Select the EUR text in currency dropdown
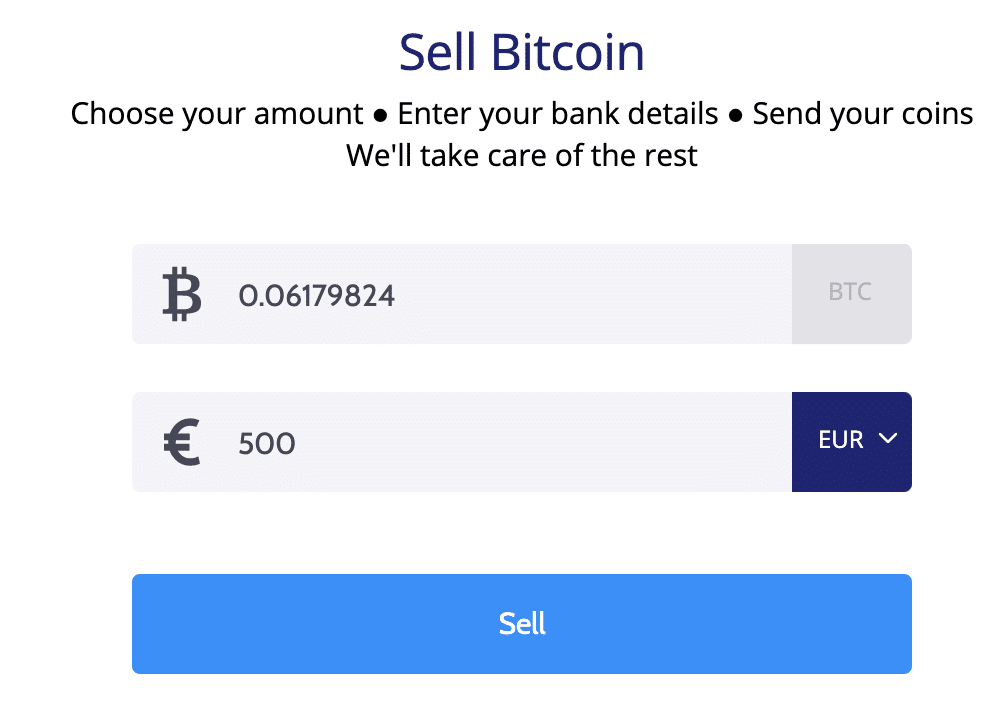This screenshot has height=702, width=988. (x=841, y=439)
